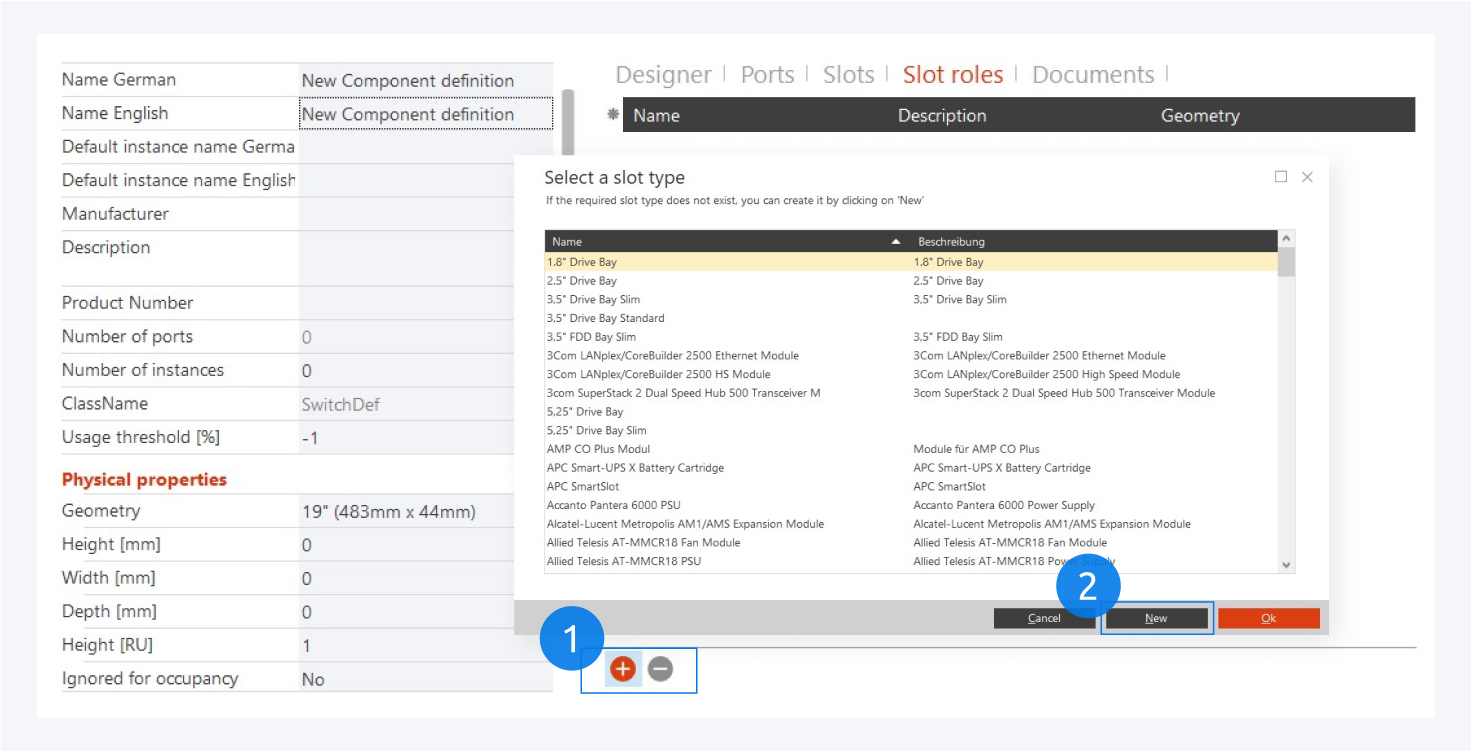The width and height of the screenshot is (1471, 751).
Task: Click the Cancel button
Action: pyautogui.click(x=1044, y=618)
